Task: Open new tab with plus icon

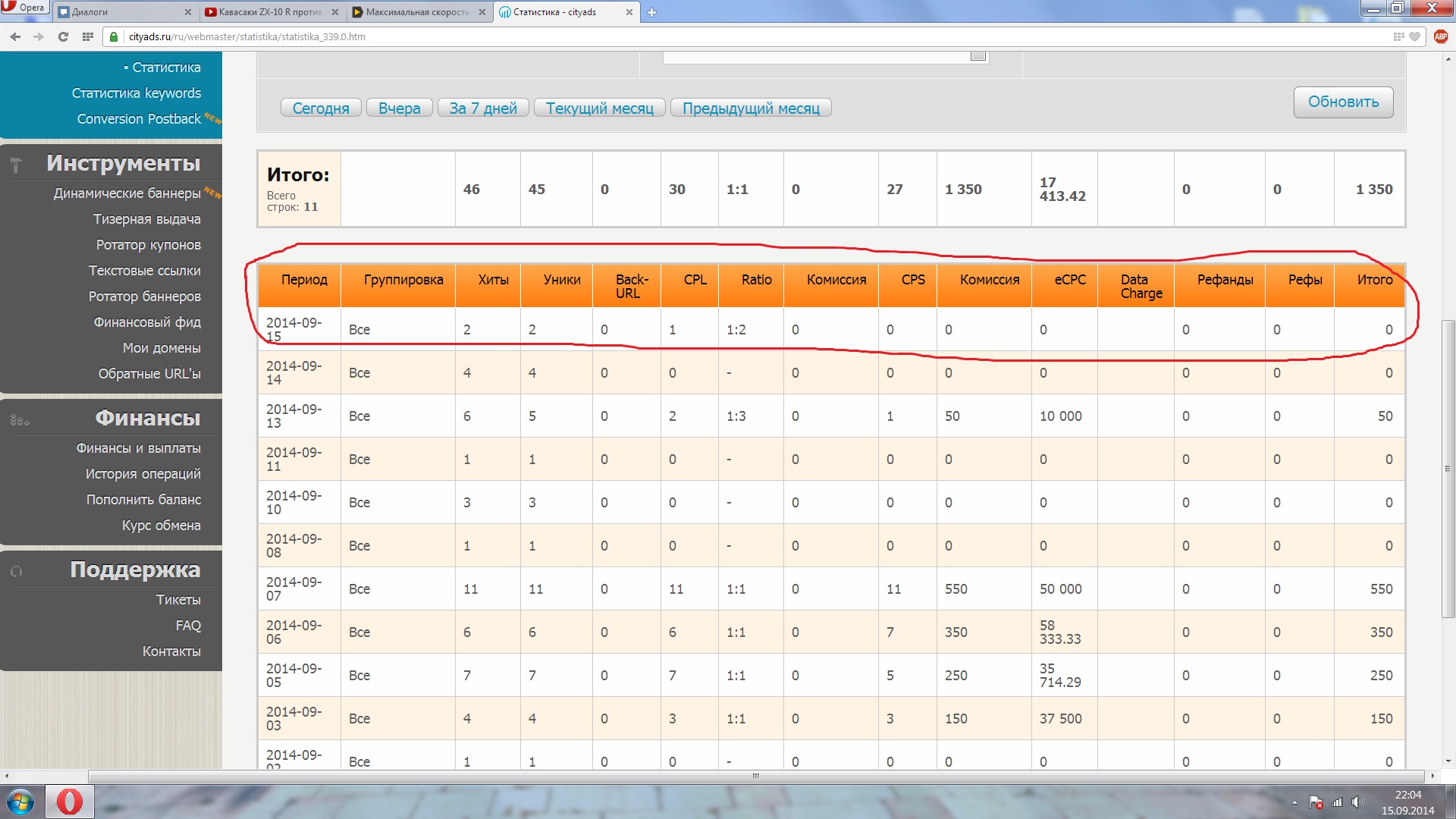Action: click(x=651, y=12)
